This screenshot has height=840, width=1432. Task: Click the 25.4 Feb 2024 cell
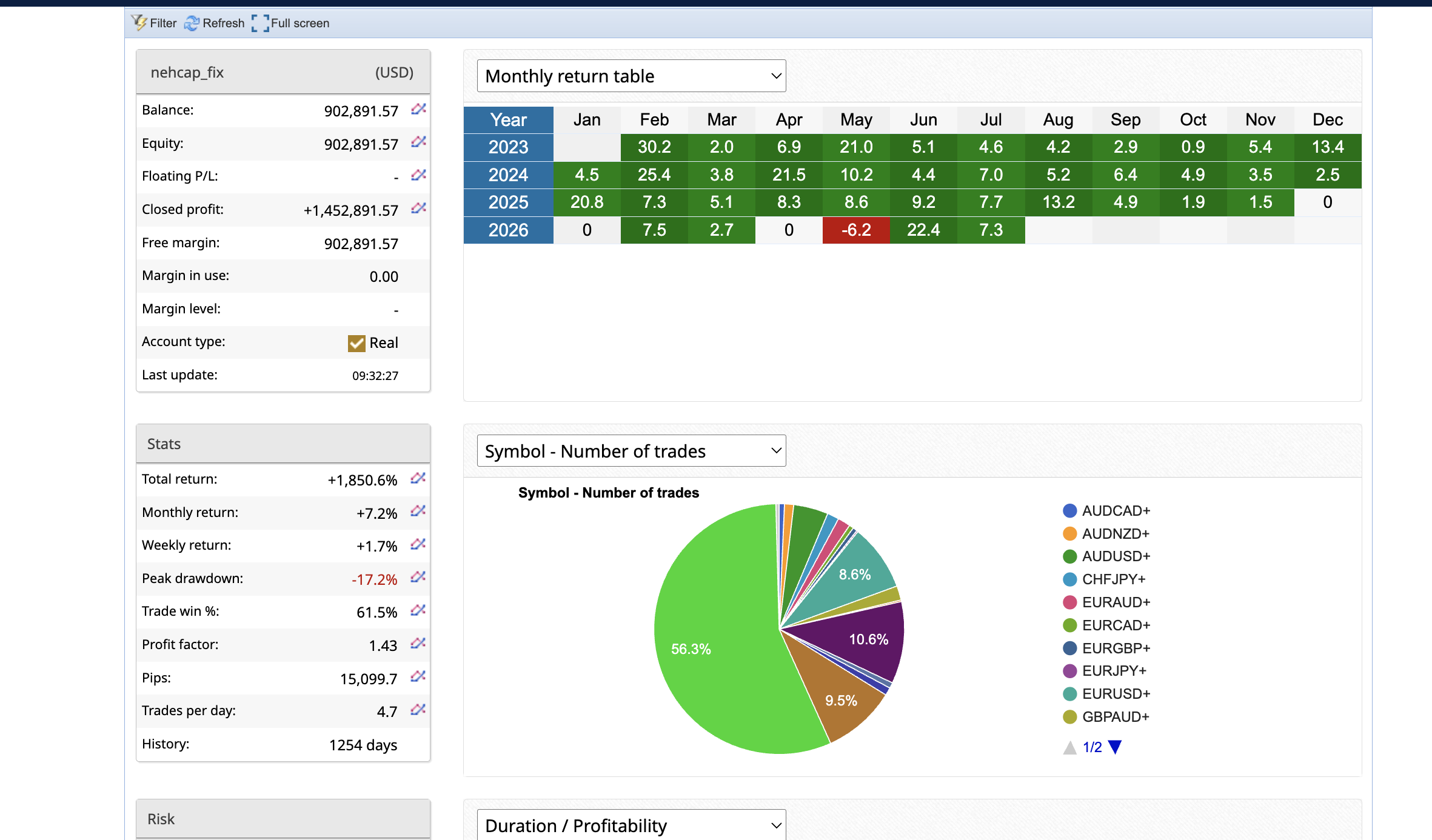point(654,175)
